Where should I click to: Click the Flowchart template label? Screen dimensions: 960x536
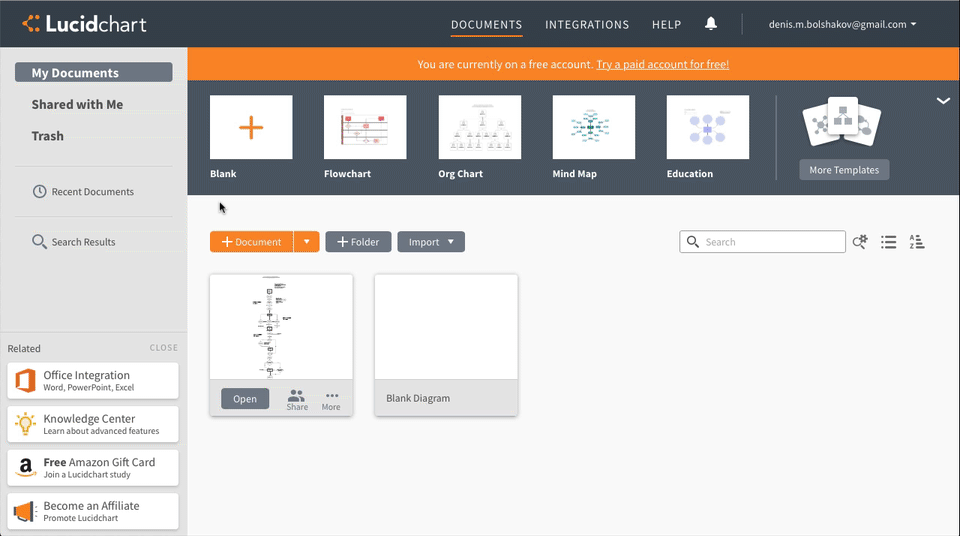pyautogui.click(x=347, y=173)
